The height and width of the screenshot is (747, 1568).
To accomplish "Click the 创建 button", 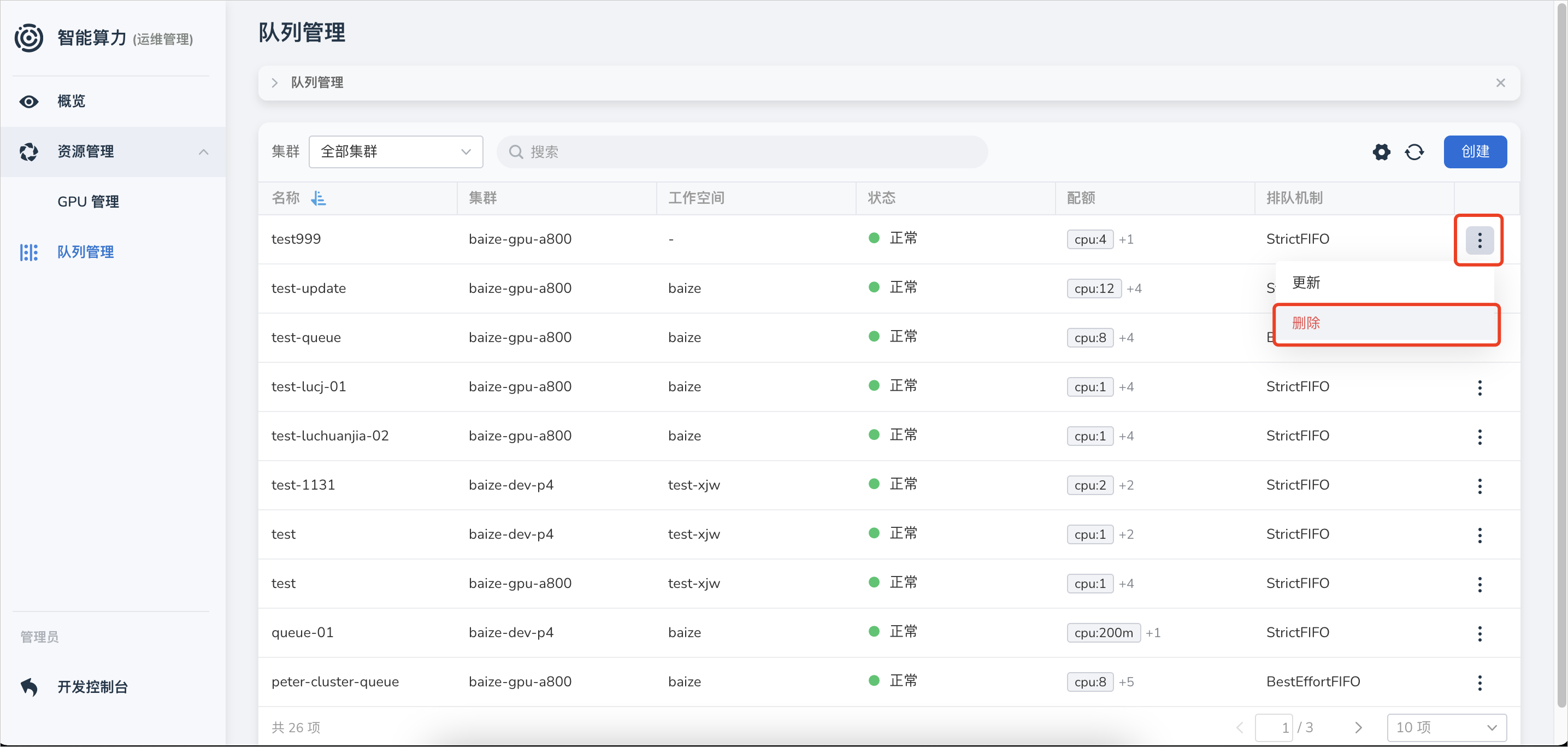I will (x=1475, y=151).
